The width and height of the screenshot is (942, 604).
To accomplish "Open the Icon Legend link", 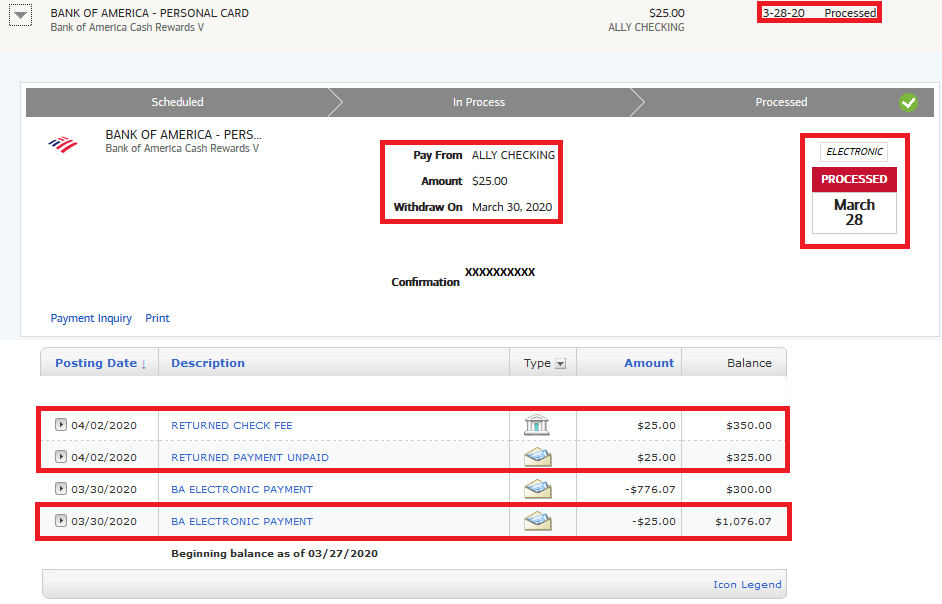I will click(747, 584).
